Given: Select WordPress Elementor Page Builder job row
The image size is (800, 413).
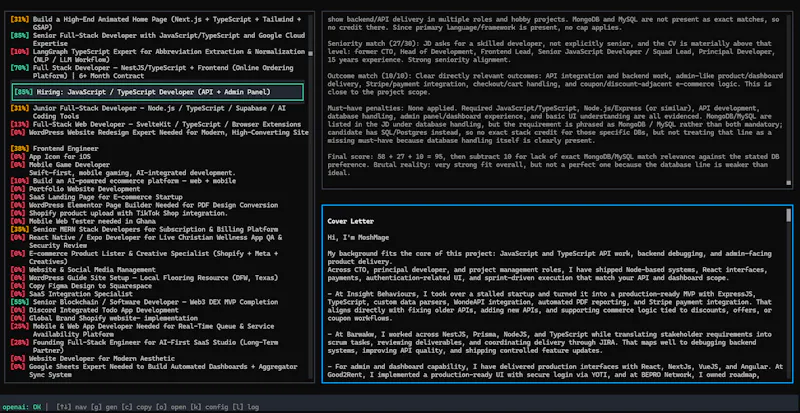Looking at the screenshot, I should pyautogui.click(x=144, y=205).
